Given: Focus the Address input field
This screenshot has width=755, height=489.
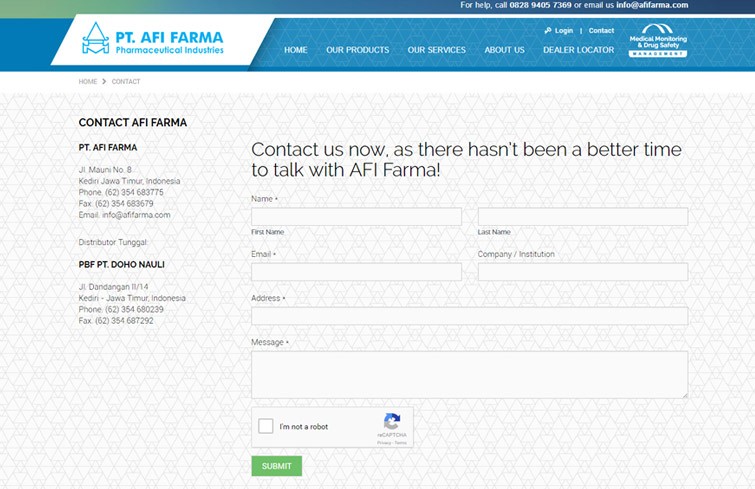Looking at the screenshot, I should 469,316.
